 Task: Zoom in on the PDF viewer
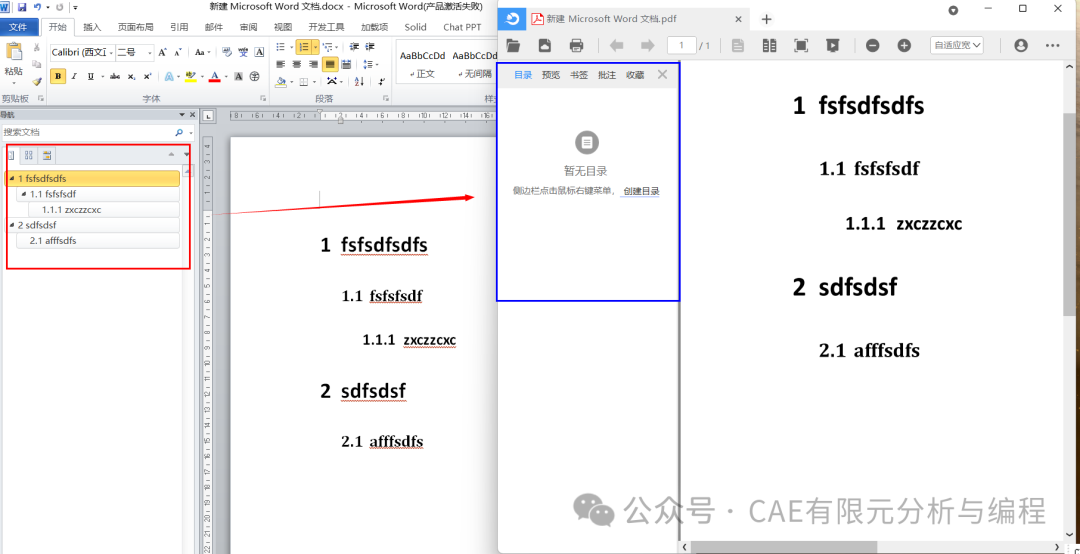pyautogui.click(x=904, y=45)
